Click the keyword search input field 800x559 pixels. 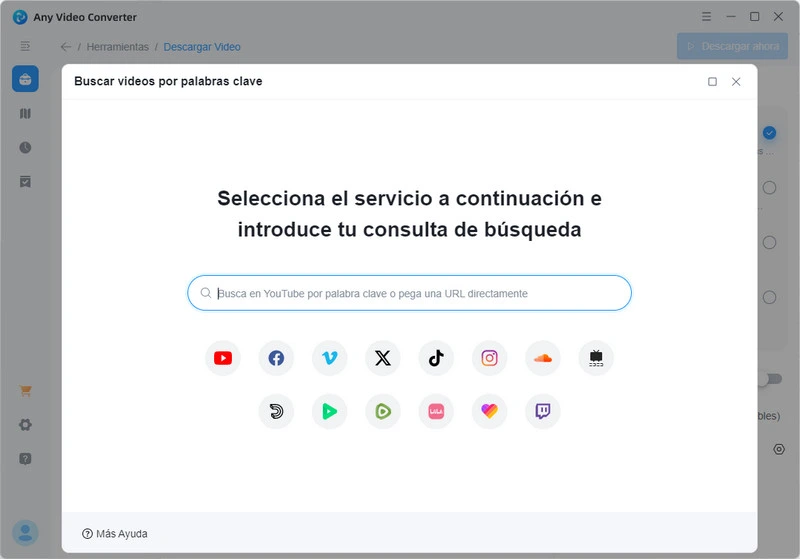coord(409,293)
